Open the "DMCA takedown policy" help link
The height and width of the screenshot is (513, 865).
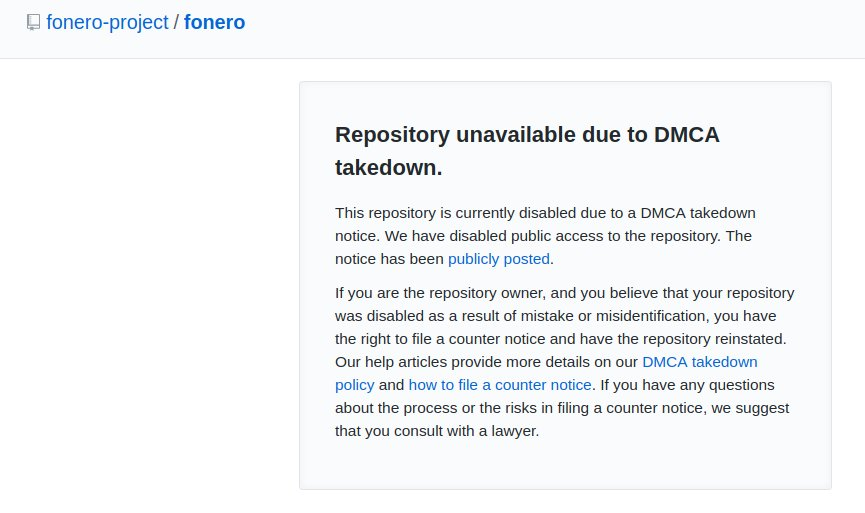(x=699, y=362)
